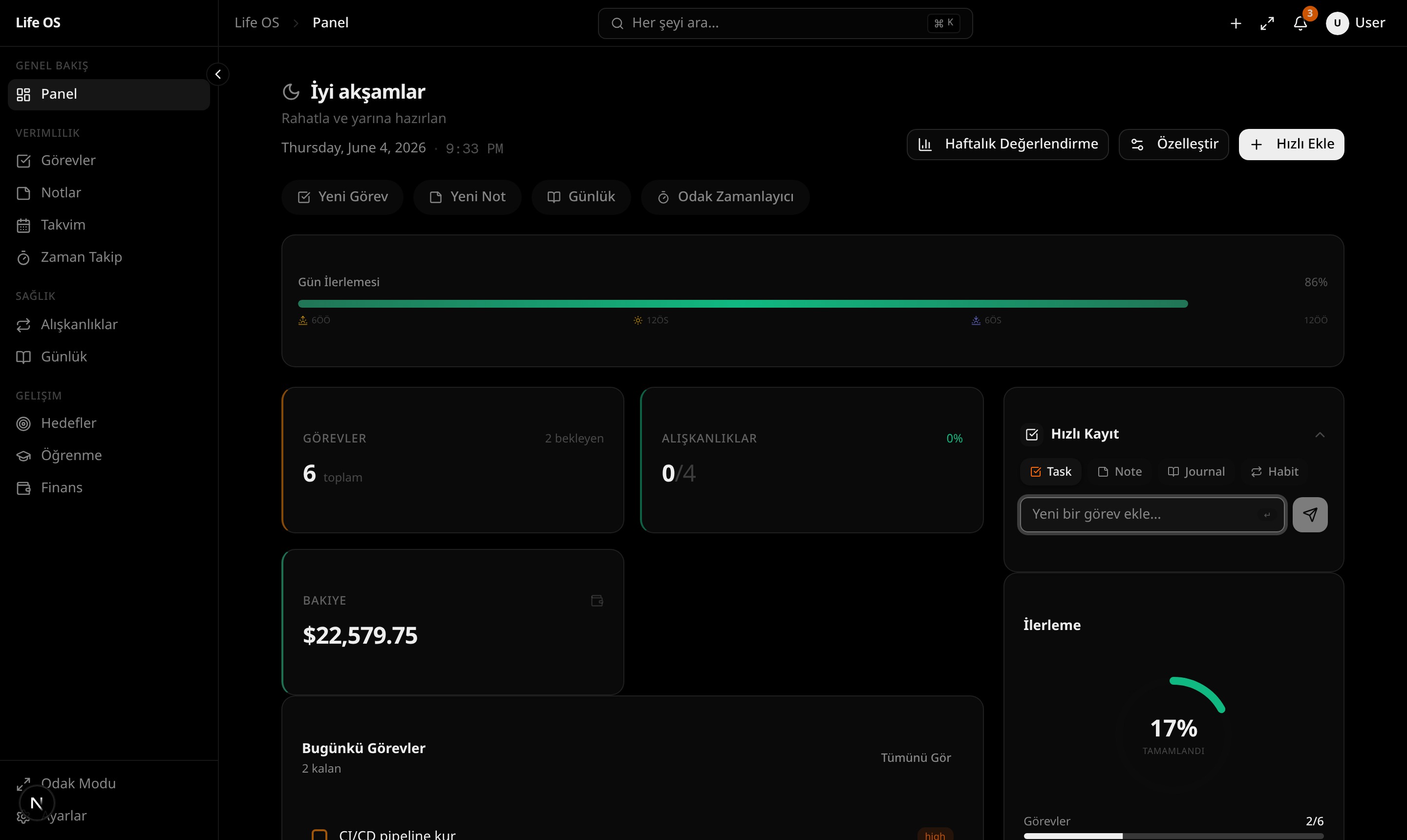Click the wallet icon in Bakiye card
This screenshot has height=840, width=1407.
[597, 601]
